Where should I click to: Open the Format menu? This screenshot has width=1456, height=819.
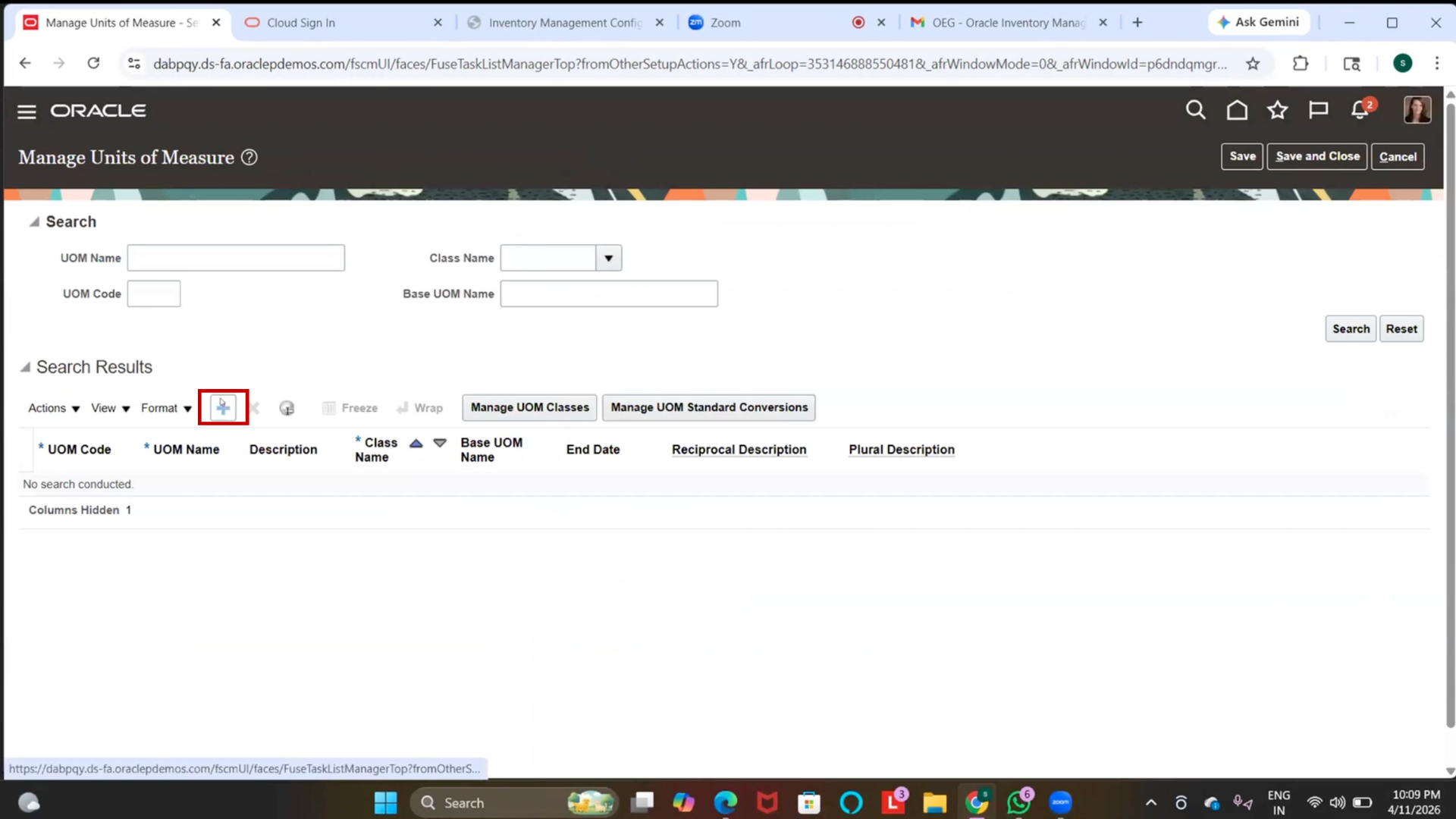point(166,408)
